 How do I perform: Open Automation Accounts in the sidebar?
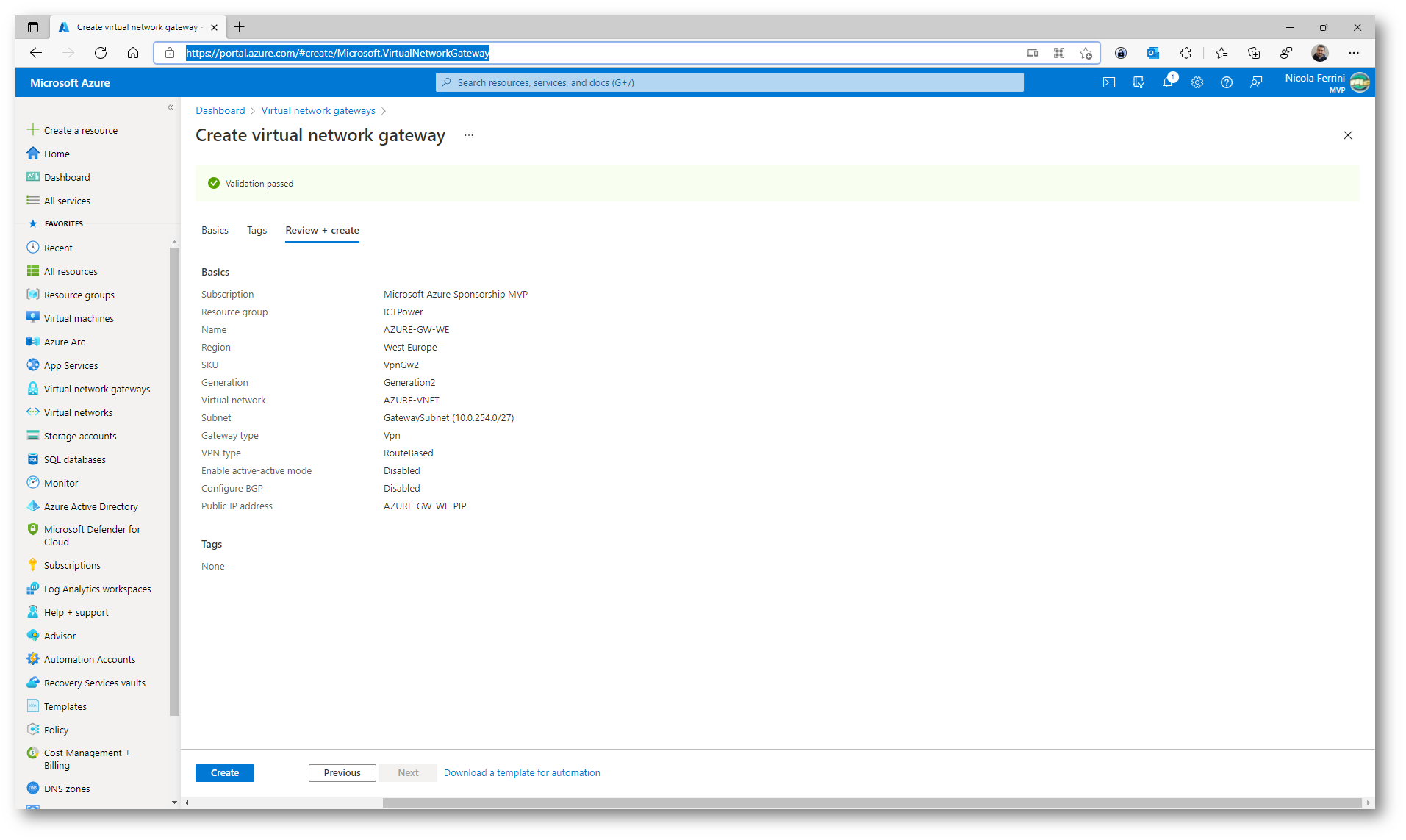90,659
